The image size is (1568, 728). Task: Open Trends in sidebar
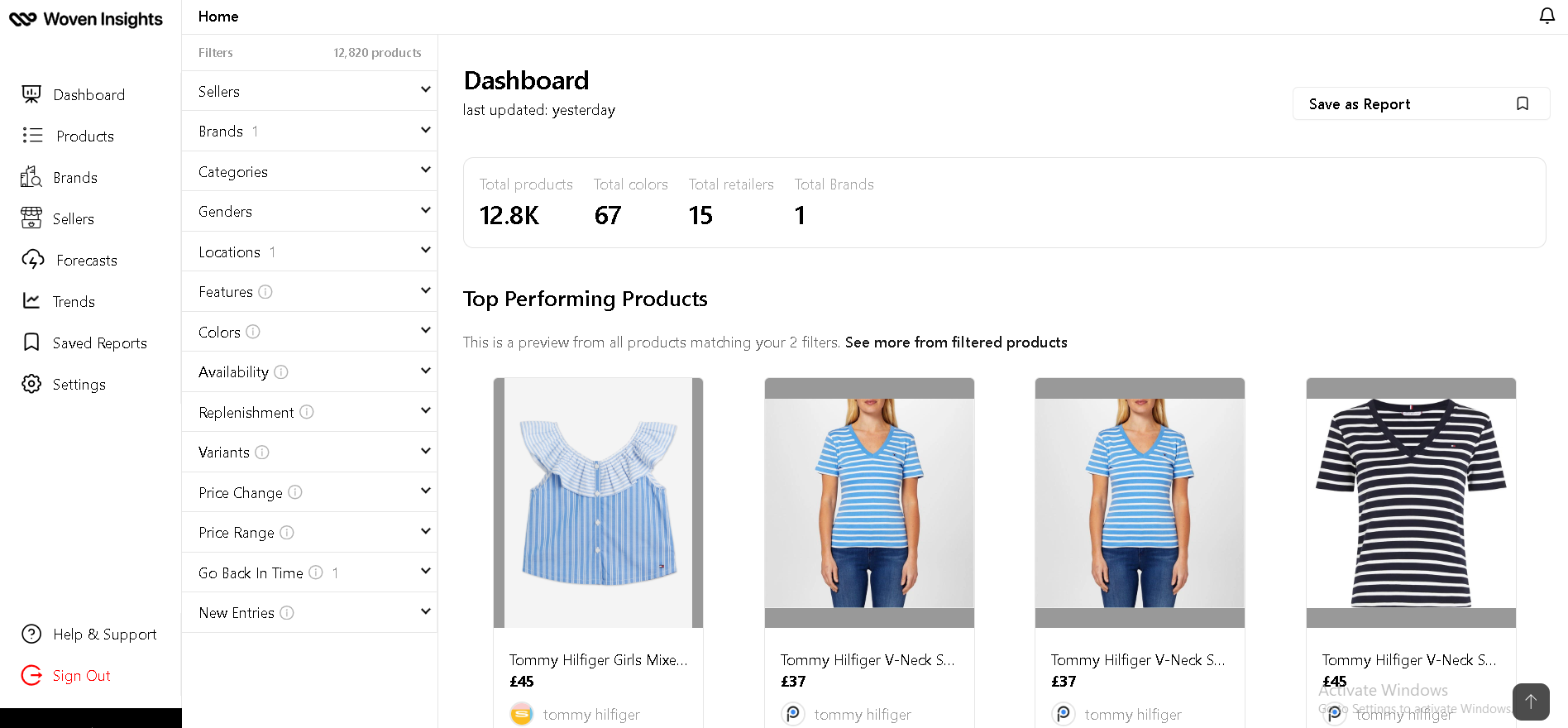[74, 301]
